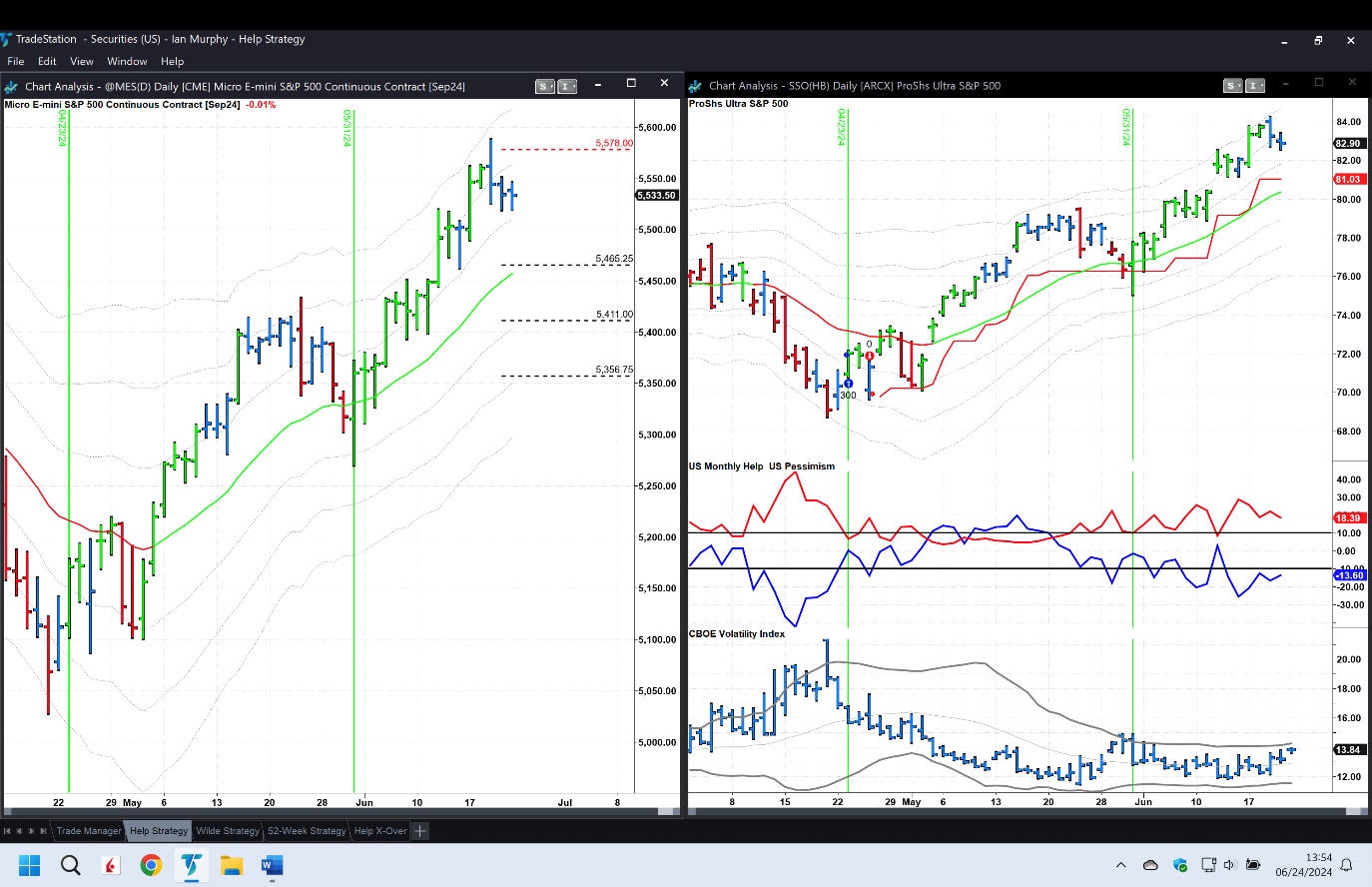Image resolution: width=1372 pixels, height=887 pixels.
Task: Click the ProShs Ultra S&P 500 chart label
Action: click(x=739, y=104)
